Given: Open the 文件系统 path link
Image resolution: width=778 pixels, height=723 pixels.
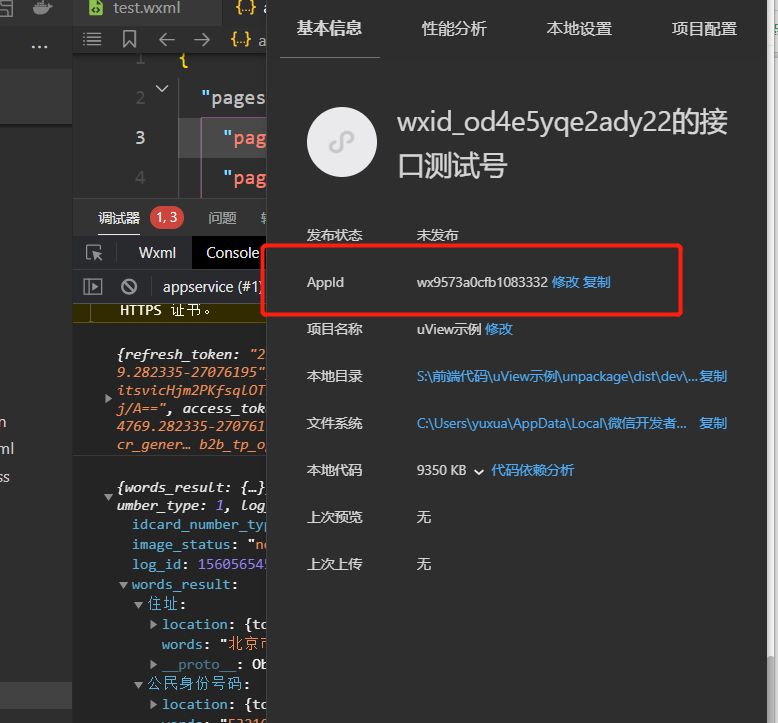Looking at the screenshot, I should click(552, 423).
